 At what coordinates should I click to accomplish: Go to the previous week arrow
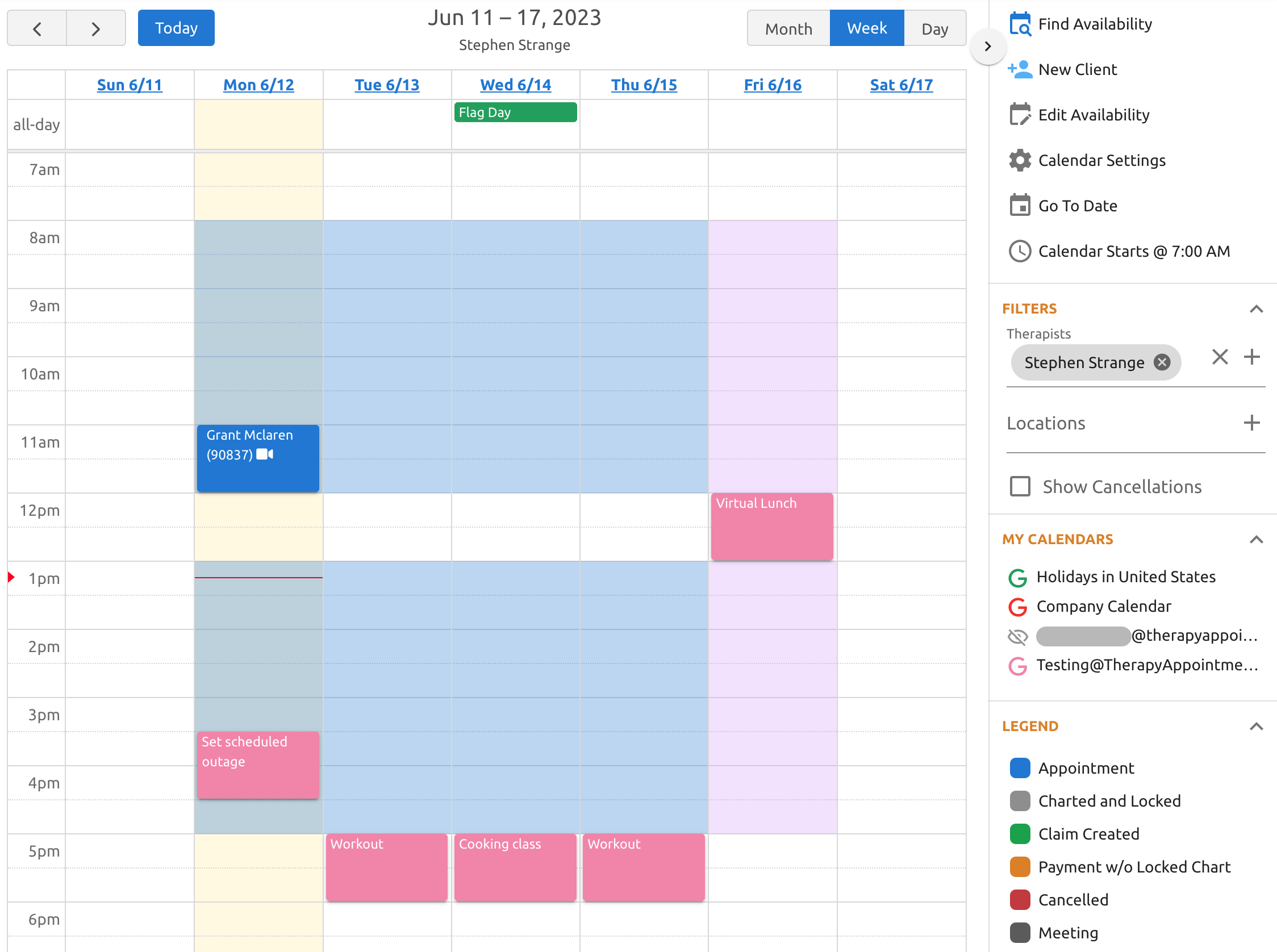click(37, 28)
